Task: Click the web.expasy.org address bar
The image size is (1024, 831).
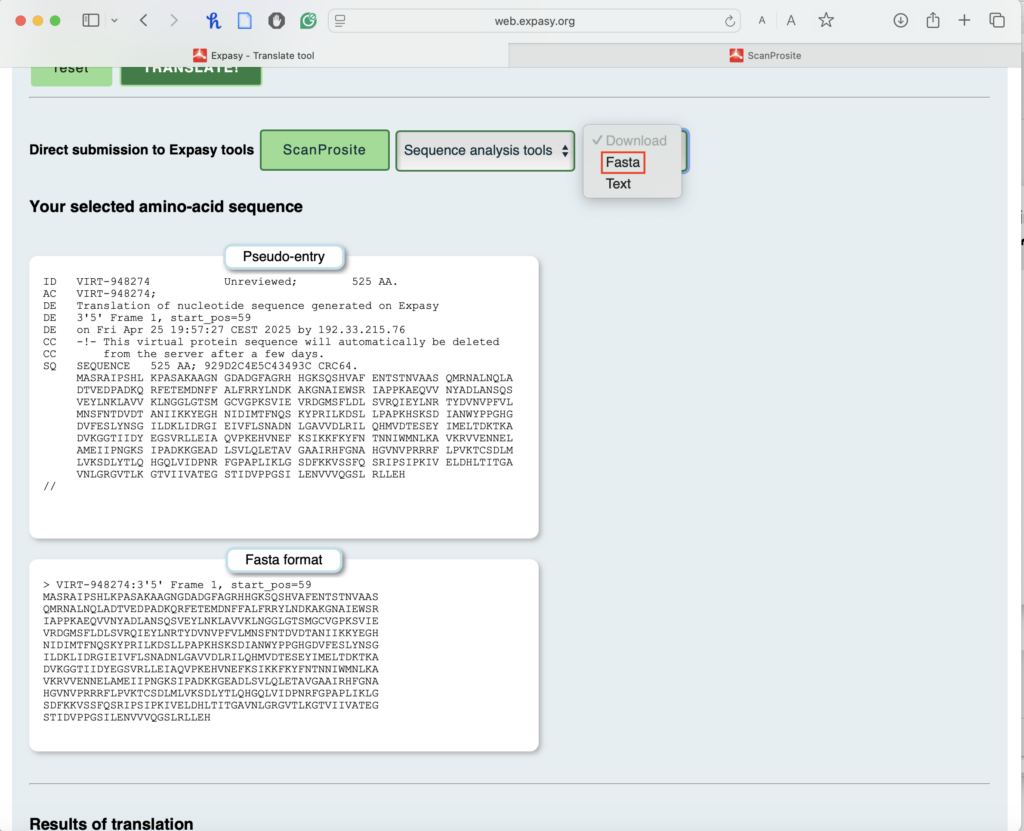Action: 534,21
